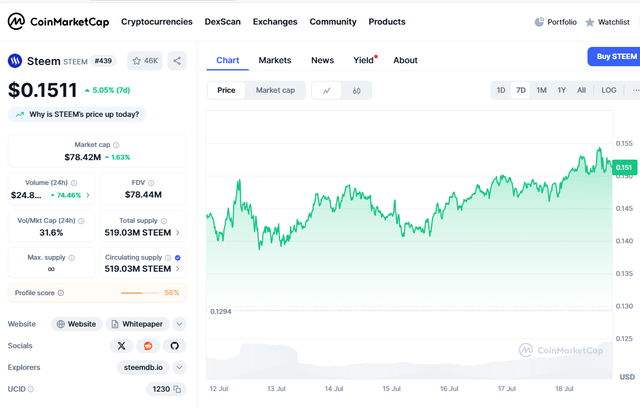Open the Products menu
This screenshot has height=408, width=640.
pos(387,22)
